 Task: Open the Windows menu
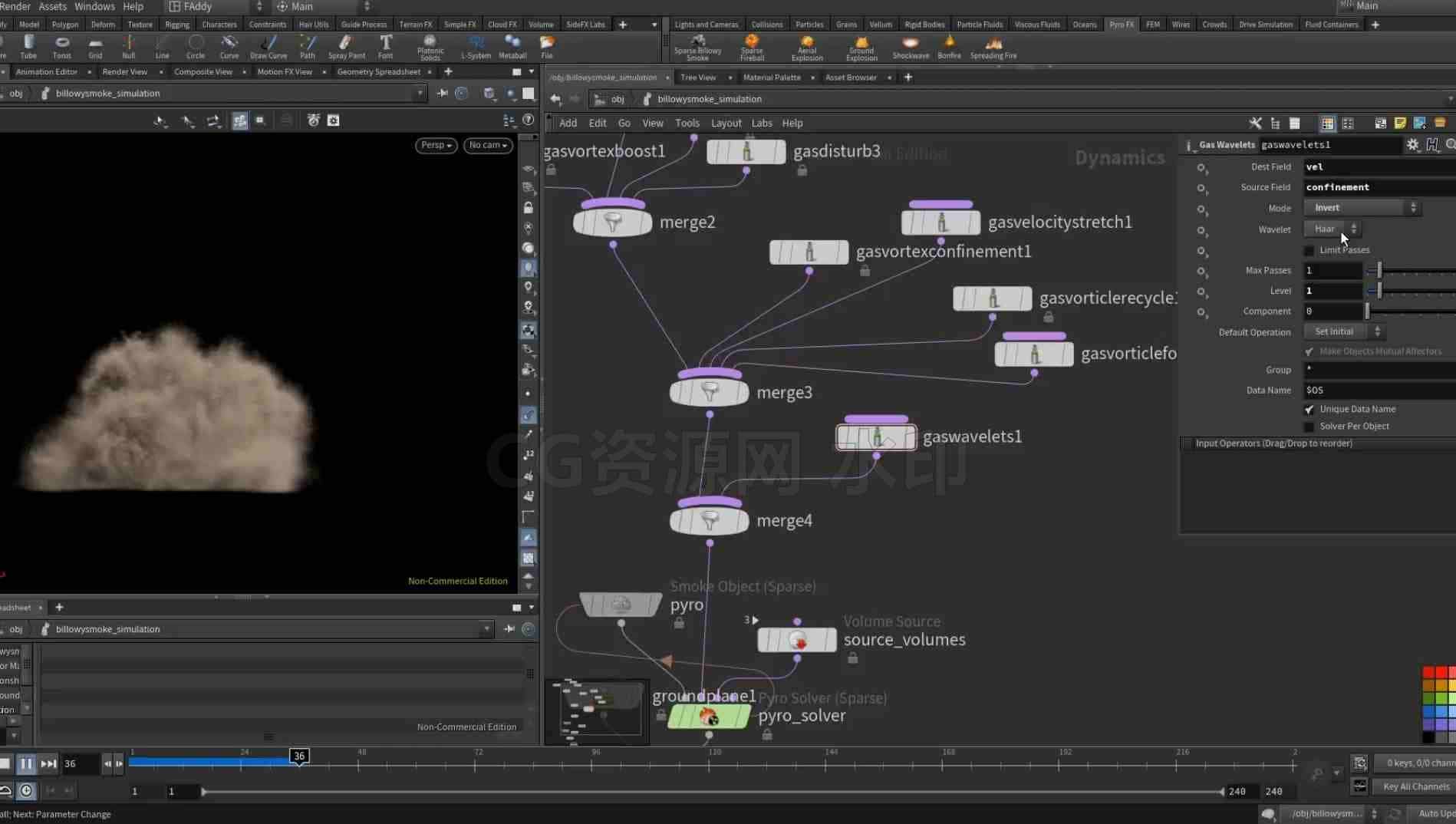[94, 6]
